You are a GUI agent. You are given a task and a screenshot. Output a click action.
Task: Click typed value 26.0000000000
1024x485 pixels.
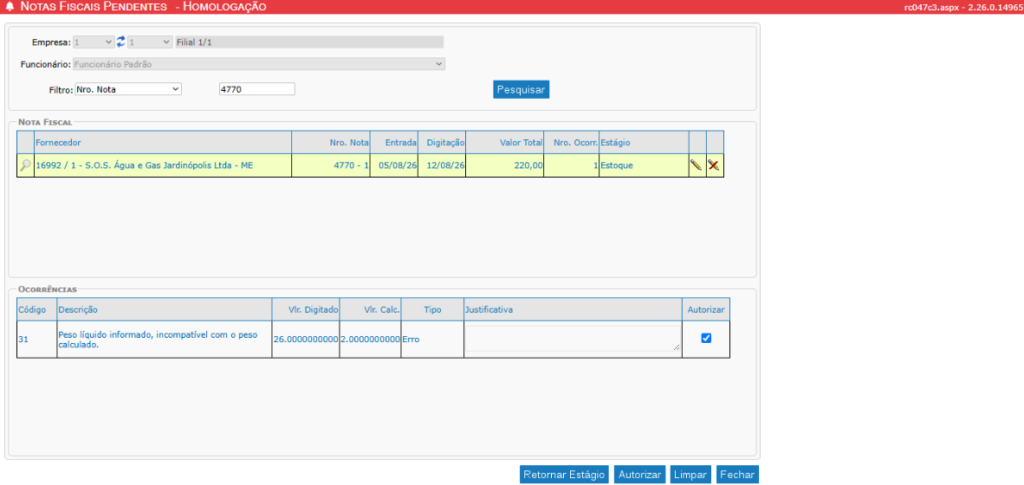306,339
